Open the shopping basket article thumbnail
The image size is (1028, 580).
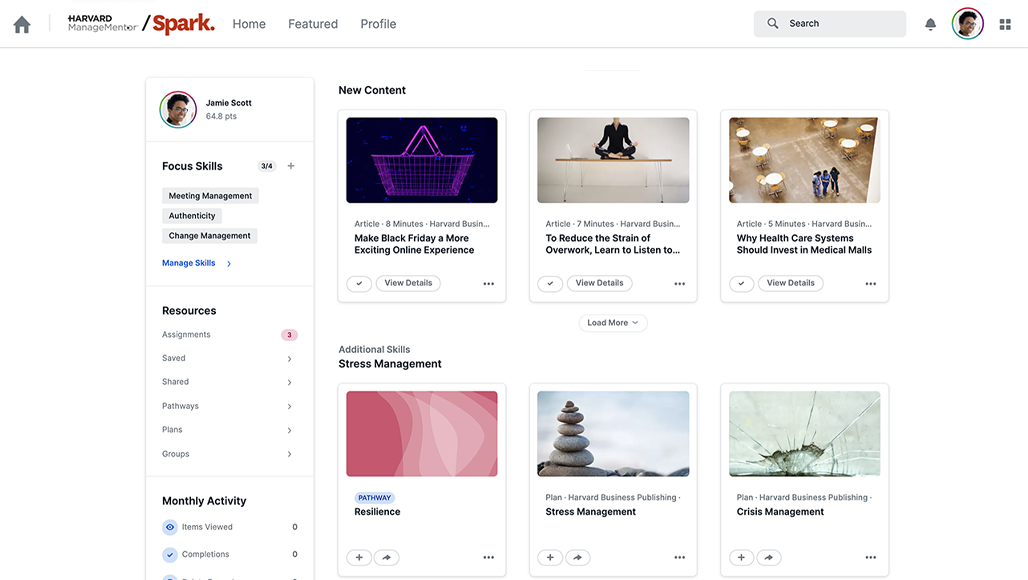422,160
